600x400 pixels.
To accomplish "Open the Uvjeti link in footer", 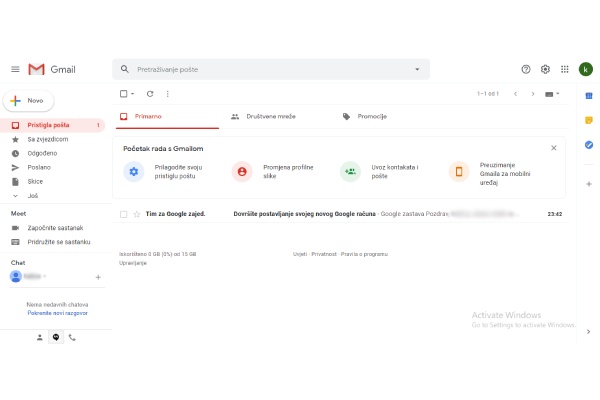I will tap(300, 254).
